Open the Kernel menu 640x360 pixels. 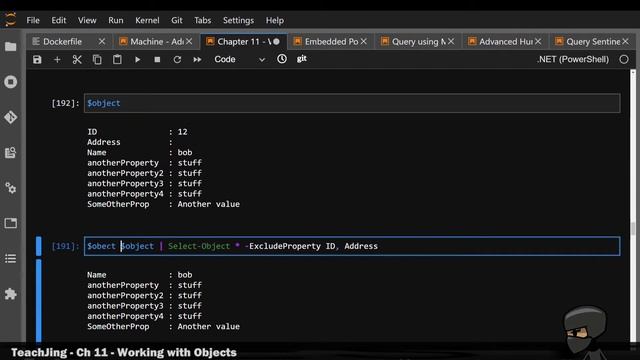click(147, 20)
